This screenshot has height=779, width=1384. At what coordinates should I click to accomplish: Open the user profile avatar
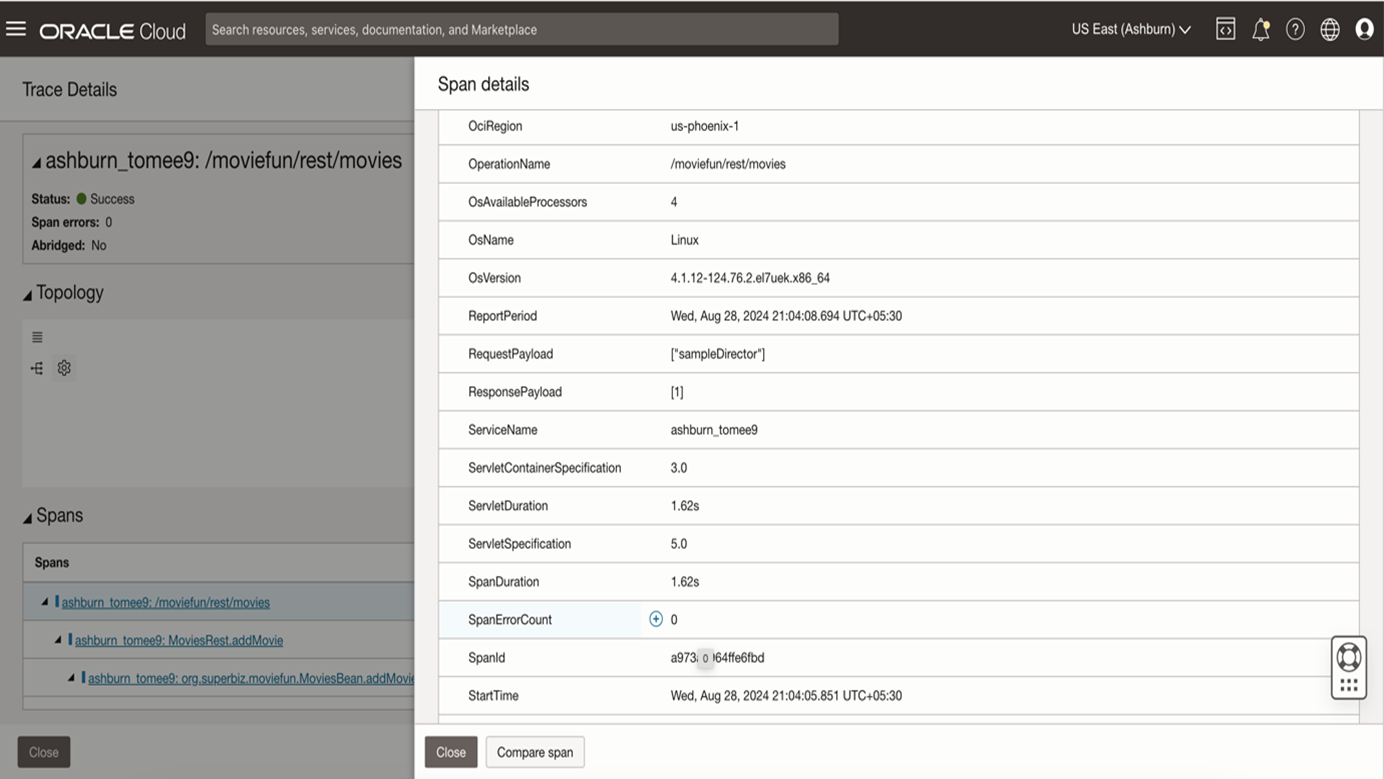(1364, 29)
